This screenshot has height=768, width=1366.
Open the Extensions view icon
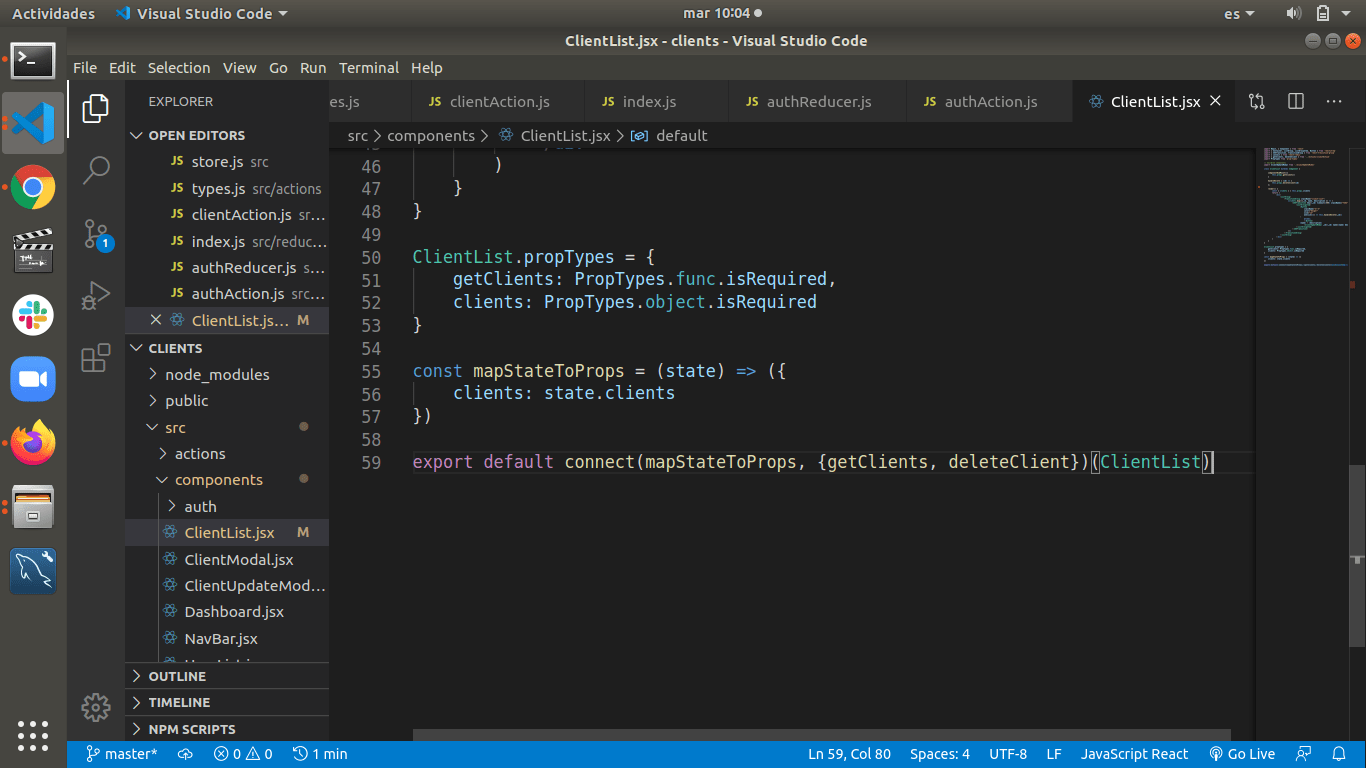(96, 358)
